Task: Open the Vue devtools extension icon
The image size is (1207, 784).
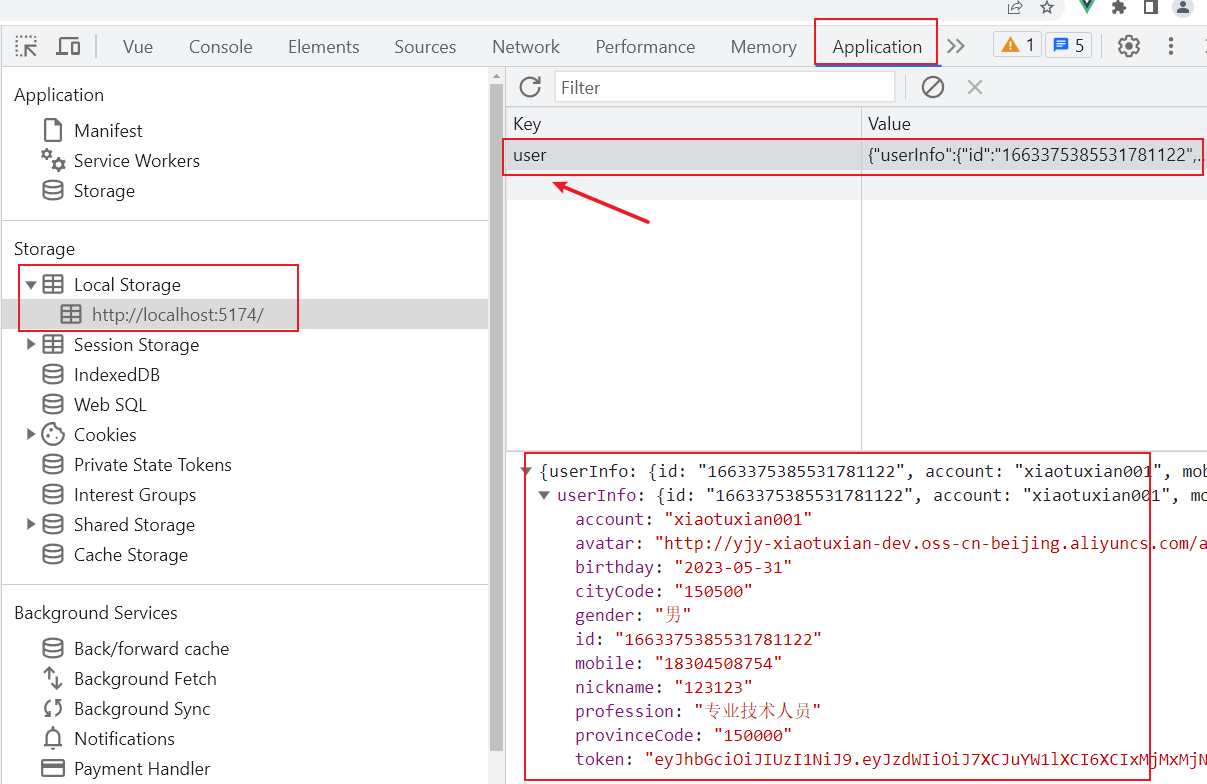Action: pos(1087,7)
